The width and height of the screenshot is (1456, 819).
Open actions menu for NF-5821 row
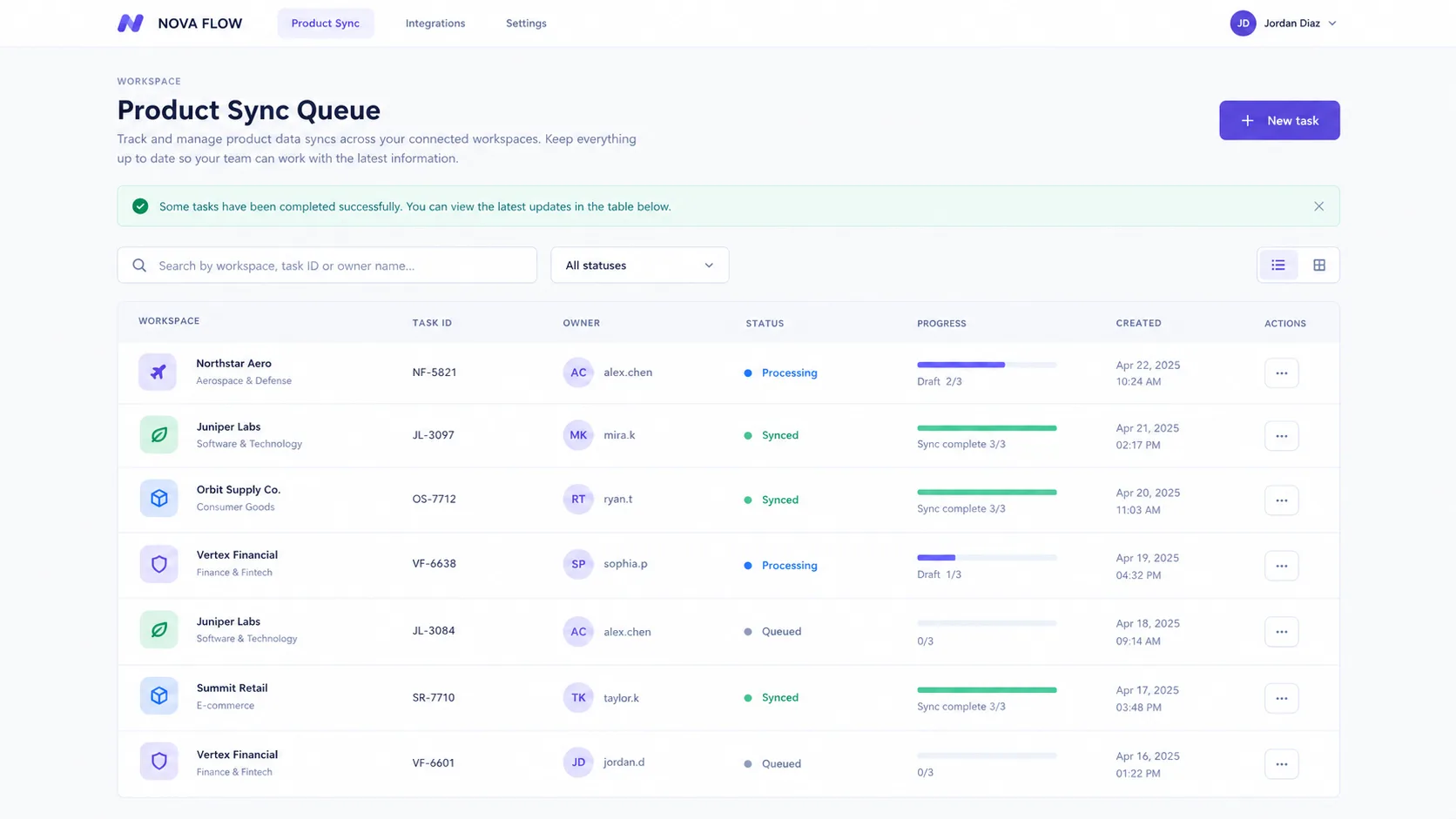1281,373
